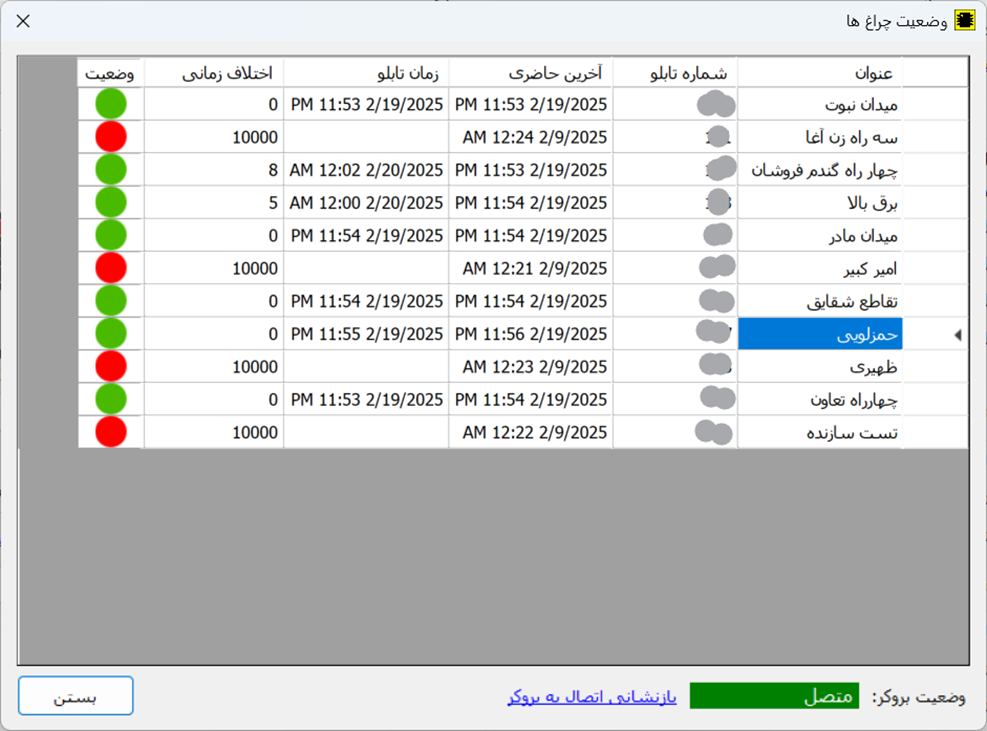Viewport: 987px width, 731px height.
Task: Click the application icon in the title bar
Action: click(964, 20)
